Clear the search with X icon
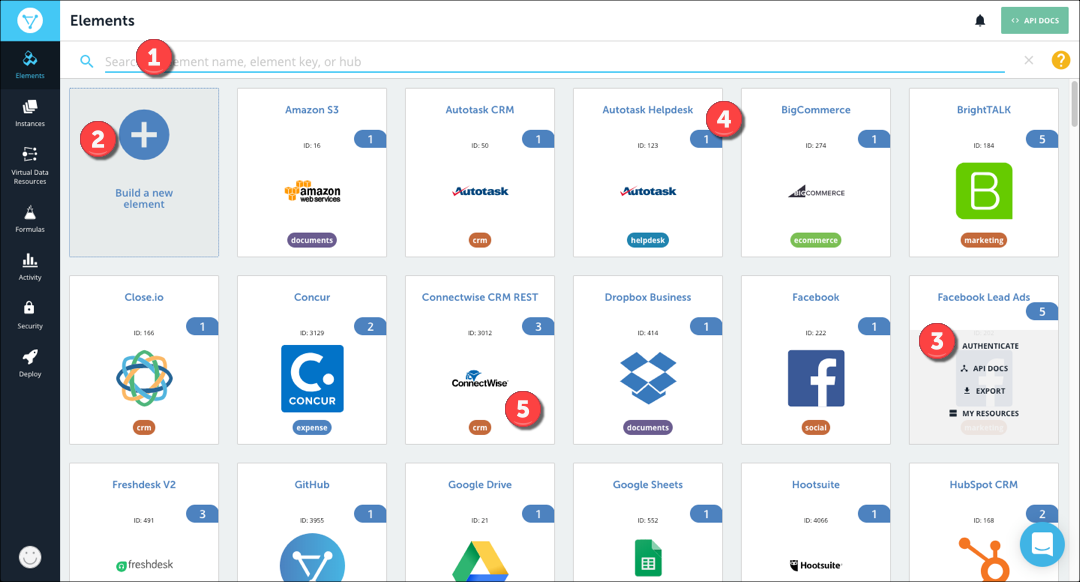Image resolution: width=1080 pixels, height=582 pixels. click(1028, 61)
